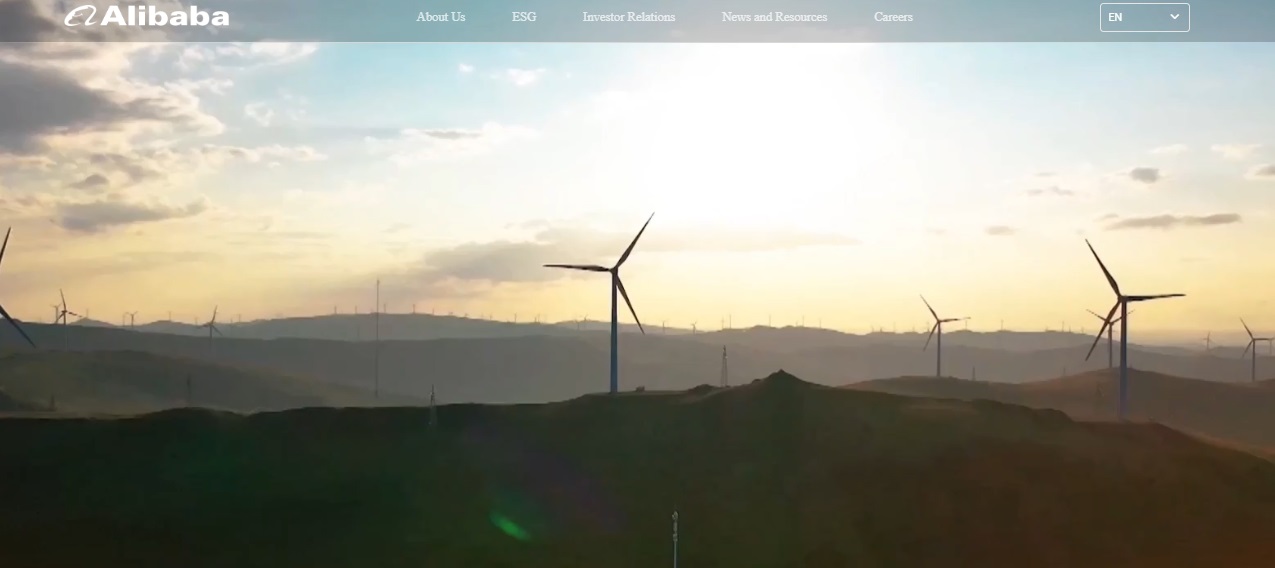The height and width of the screenshot is (568, 1275).
Task: Open the About Us menu
Action: coord(441,17)
